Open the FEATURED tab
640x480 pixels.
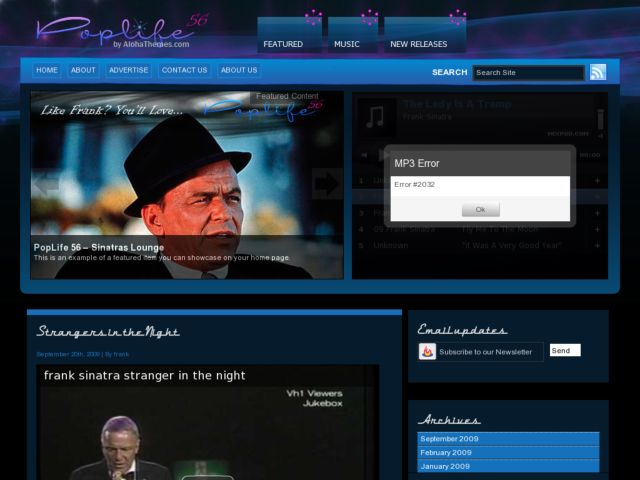pyautogui.click(x=289, y=36)
